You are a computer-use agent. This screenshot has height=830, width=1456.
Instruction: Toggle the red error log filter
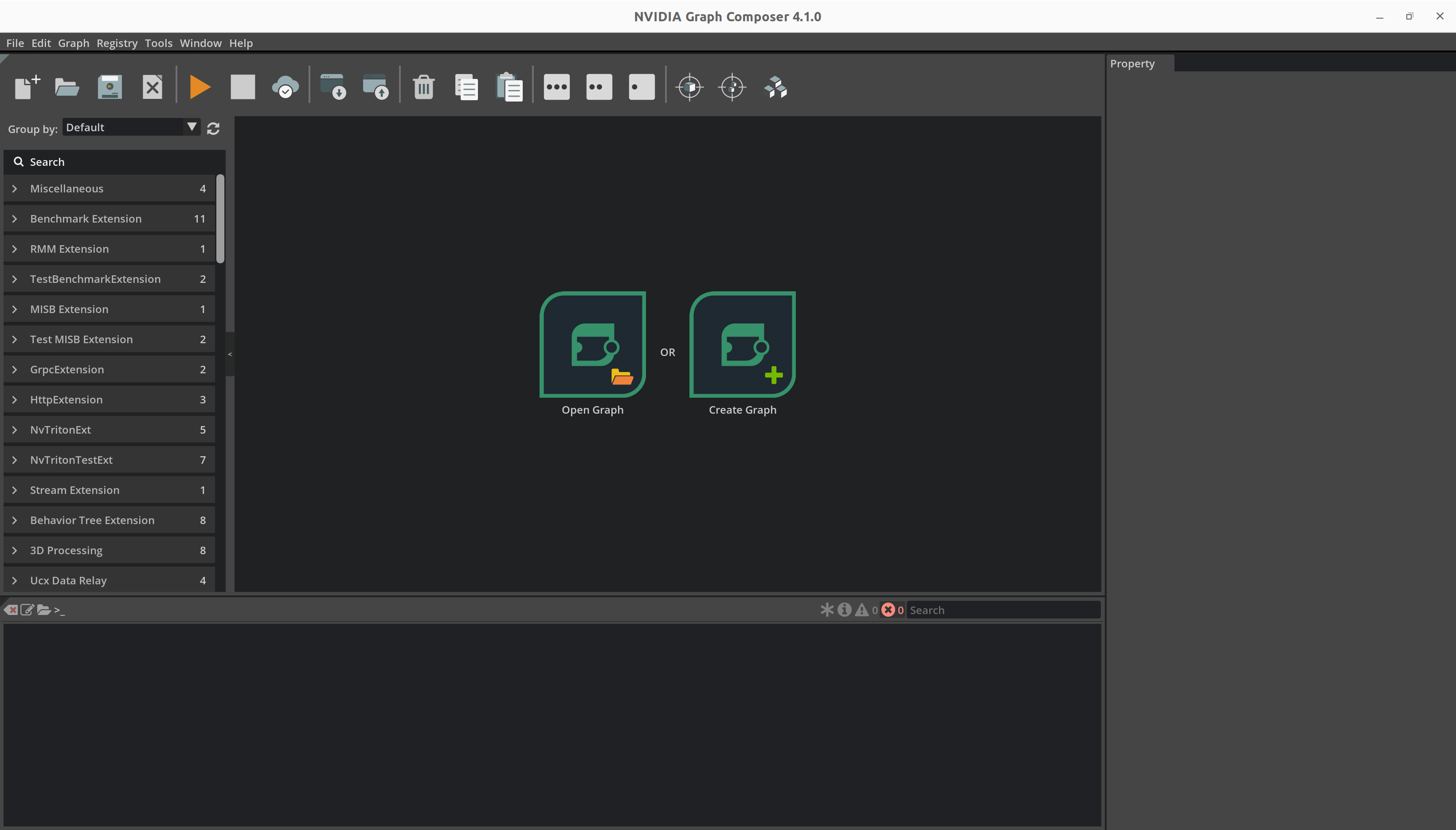pyautogui.click(x=888, y=610)
